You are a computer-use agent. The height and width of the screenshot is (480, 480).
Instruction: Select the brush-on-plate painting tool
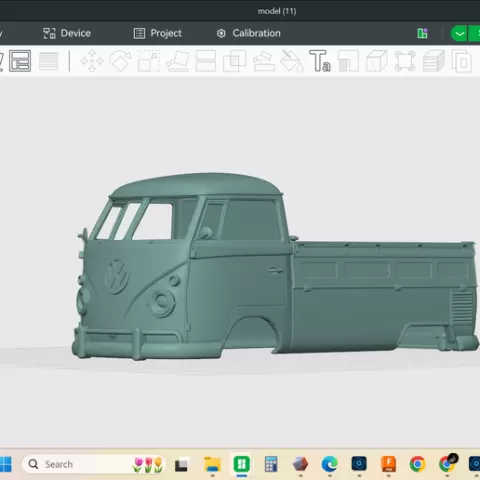click(x=264, y=61)
